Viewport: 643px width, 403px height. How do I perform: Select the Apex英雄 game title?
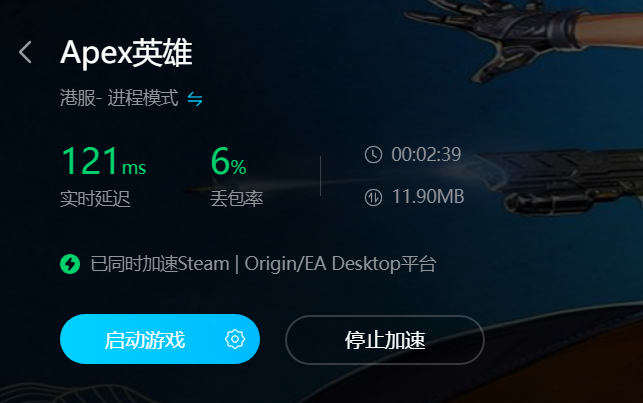[126, 53]
